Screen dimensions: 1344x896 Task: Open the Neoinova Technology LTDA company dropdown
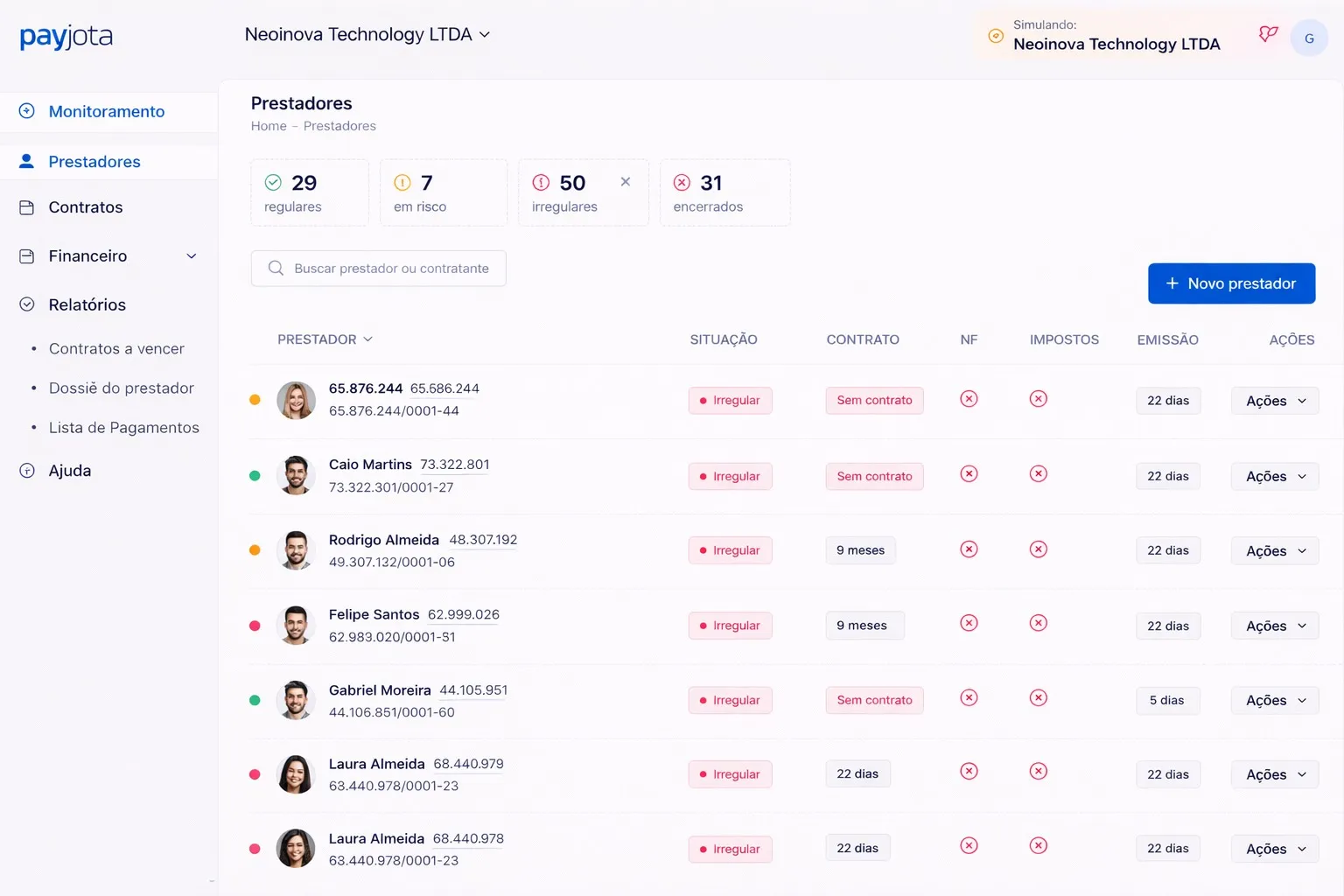pyautogui.click(x=367, y=34)
